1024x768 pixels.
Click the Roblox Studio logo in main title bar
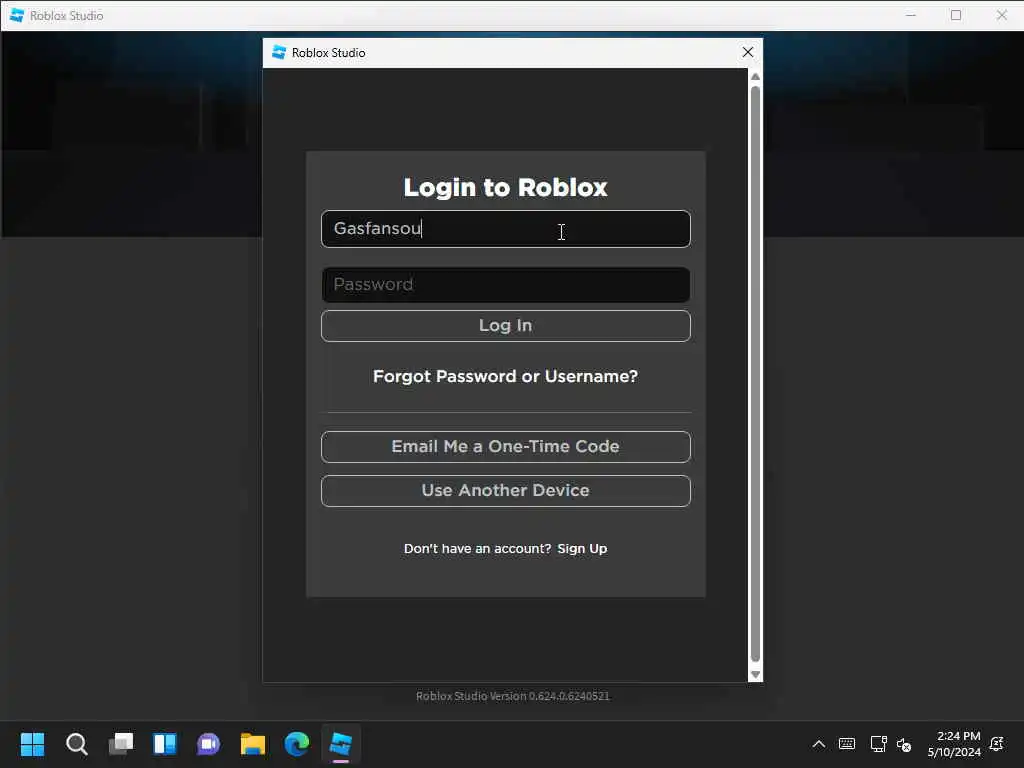[x=17, y=15]
